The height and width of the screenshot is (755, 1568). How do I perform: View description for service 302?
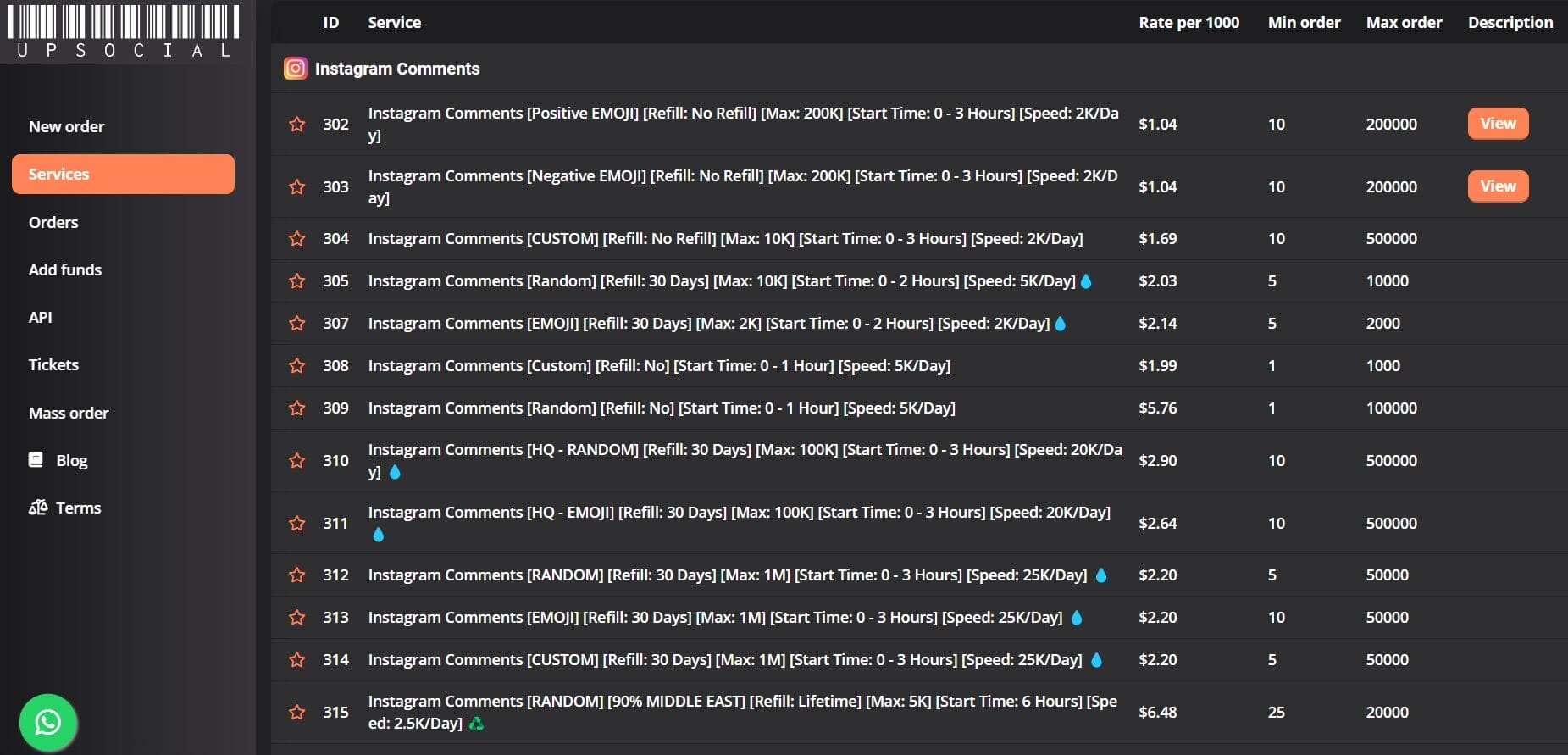point(1498,124)
